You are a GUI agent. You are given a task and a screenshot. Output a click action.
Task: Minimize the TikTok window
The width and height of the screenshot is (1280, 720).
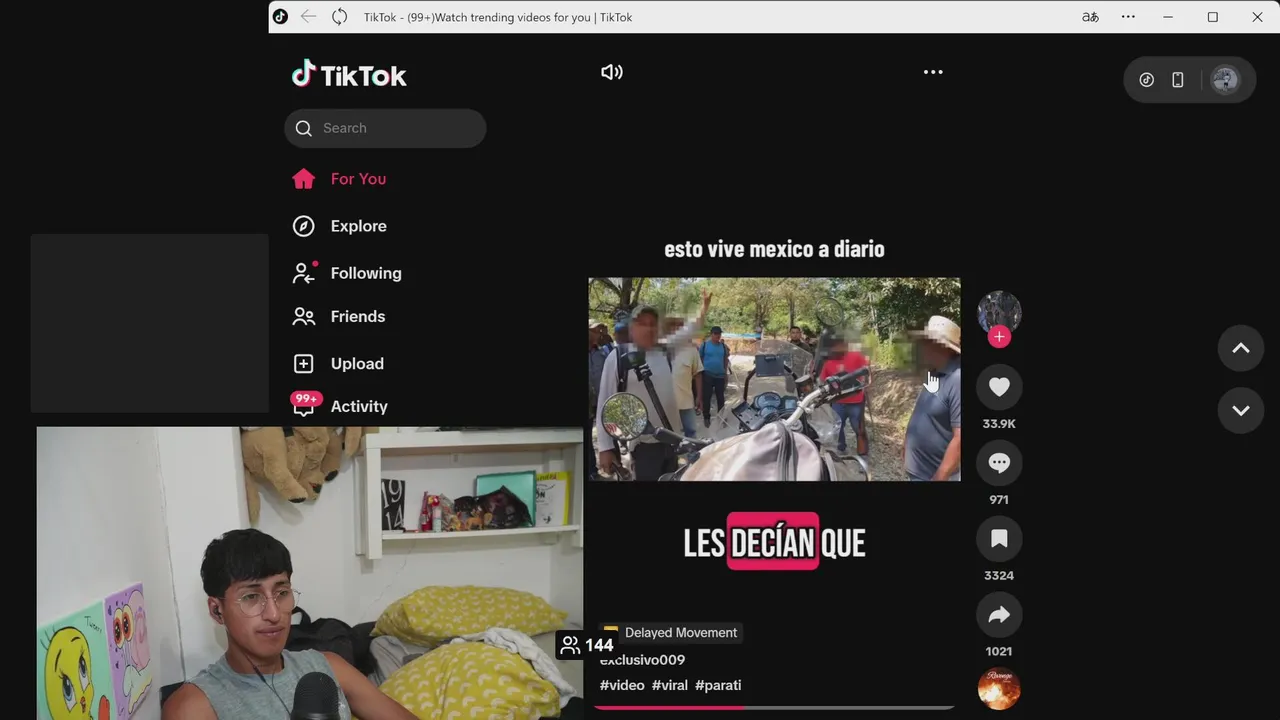(x=1168, y=17)
